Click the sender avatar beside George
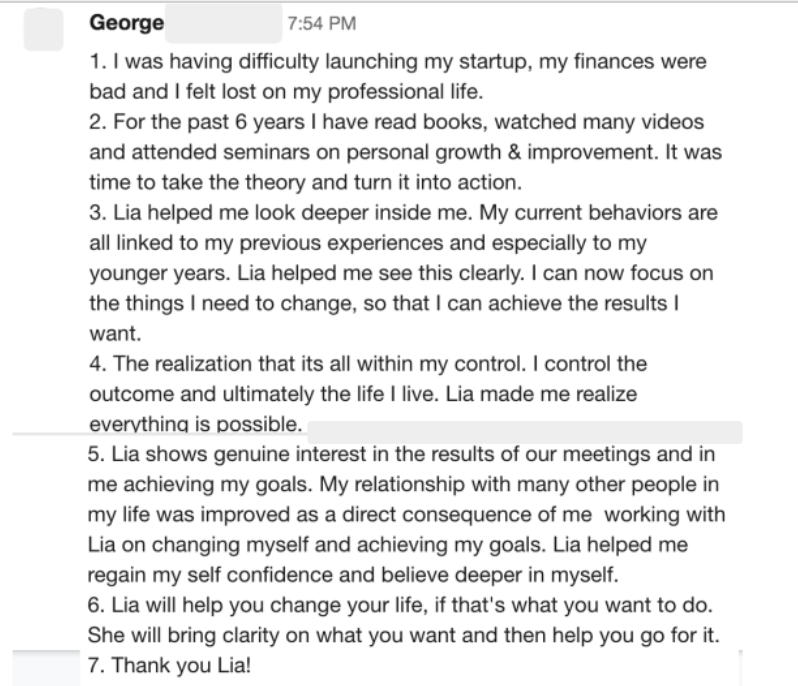This screenshot has width=798, height=686. click(x=43, y=30)
